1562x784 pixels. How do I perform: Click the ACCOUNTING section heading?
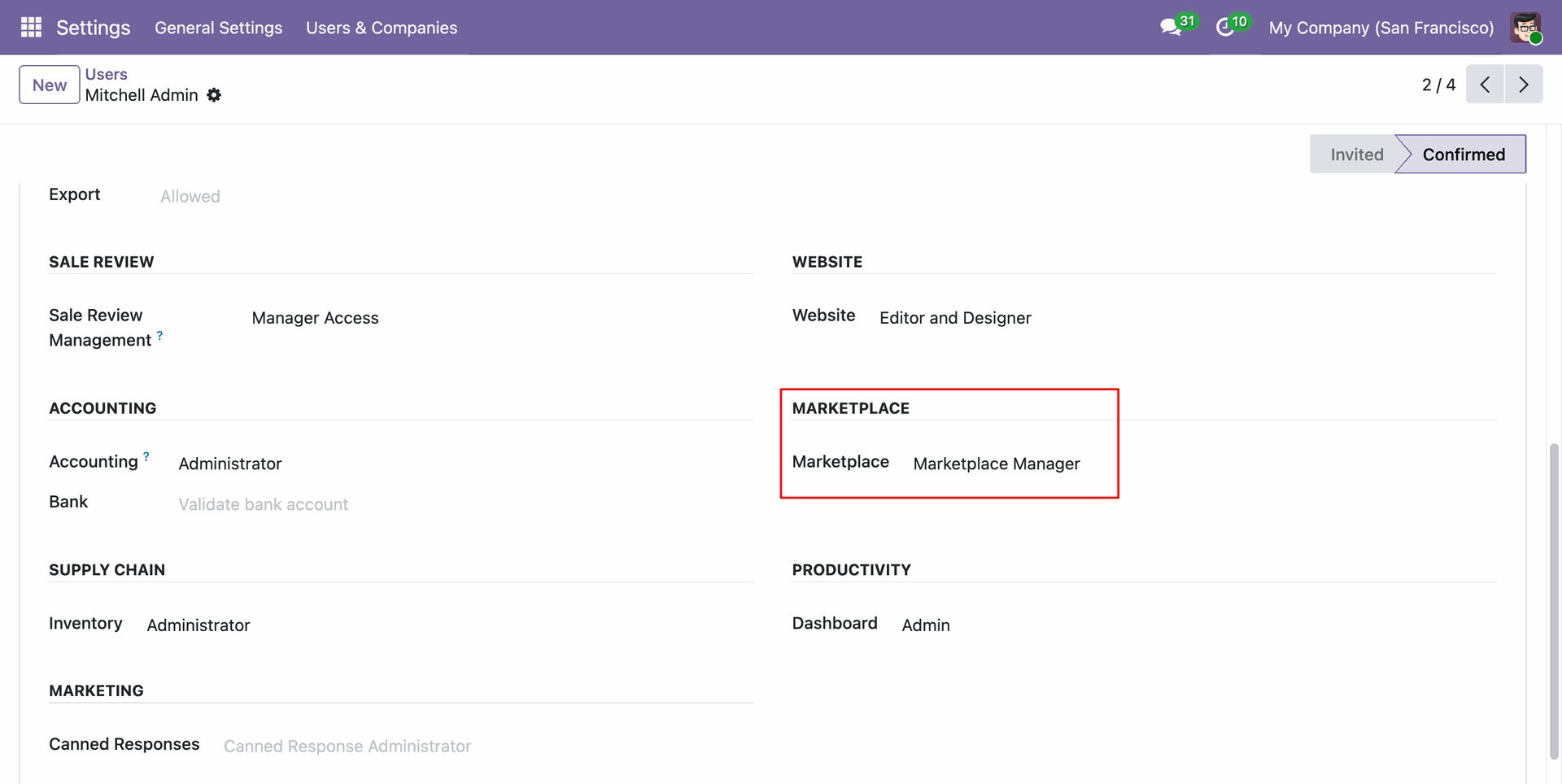[x=103, y=408]
